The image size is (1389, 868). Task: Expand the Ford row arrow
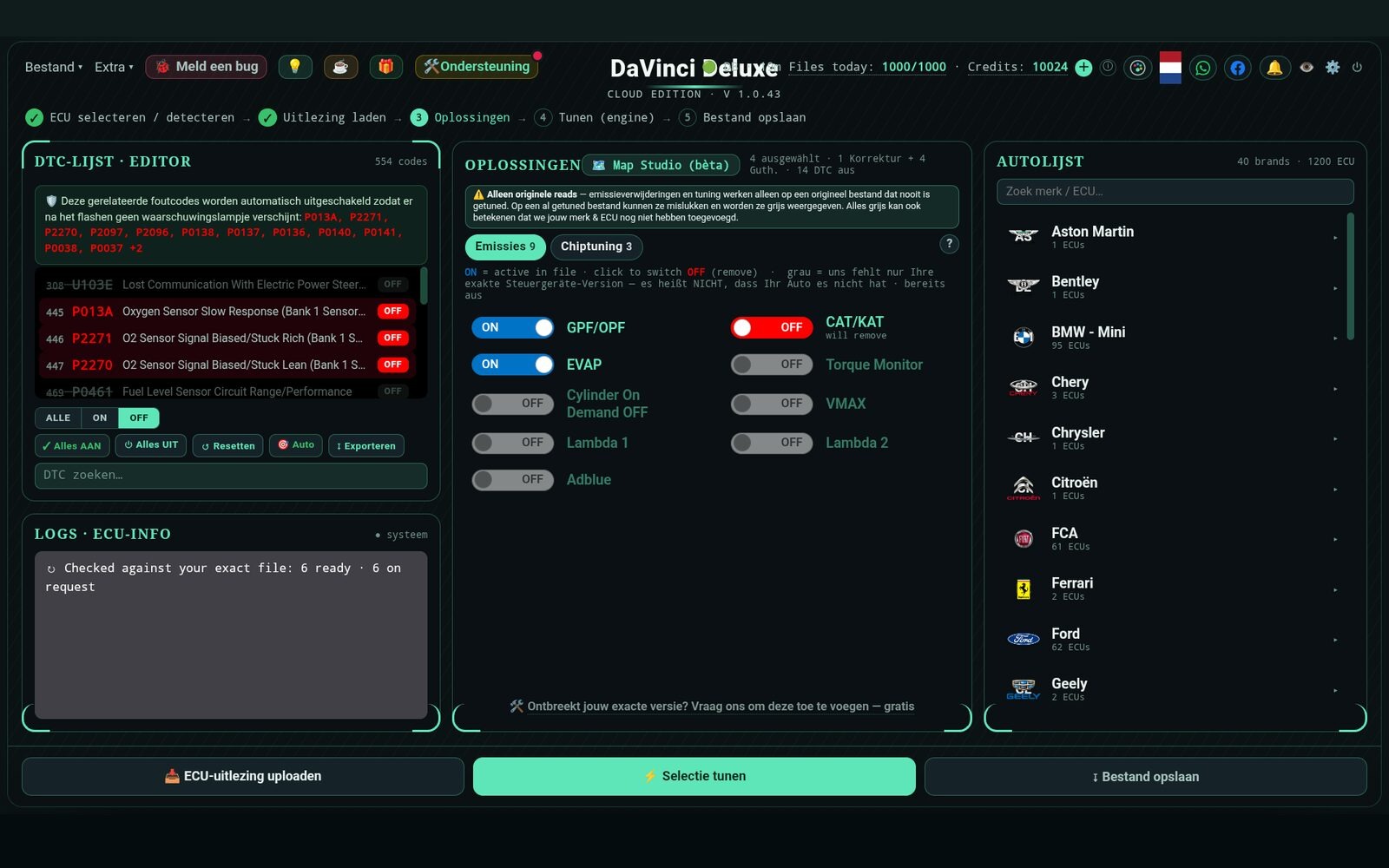pyautogui.click(x=1335, y=640)
